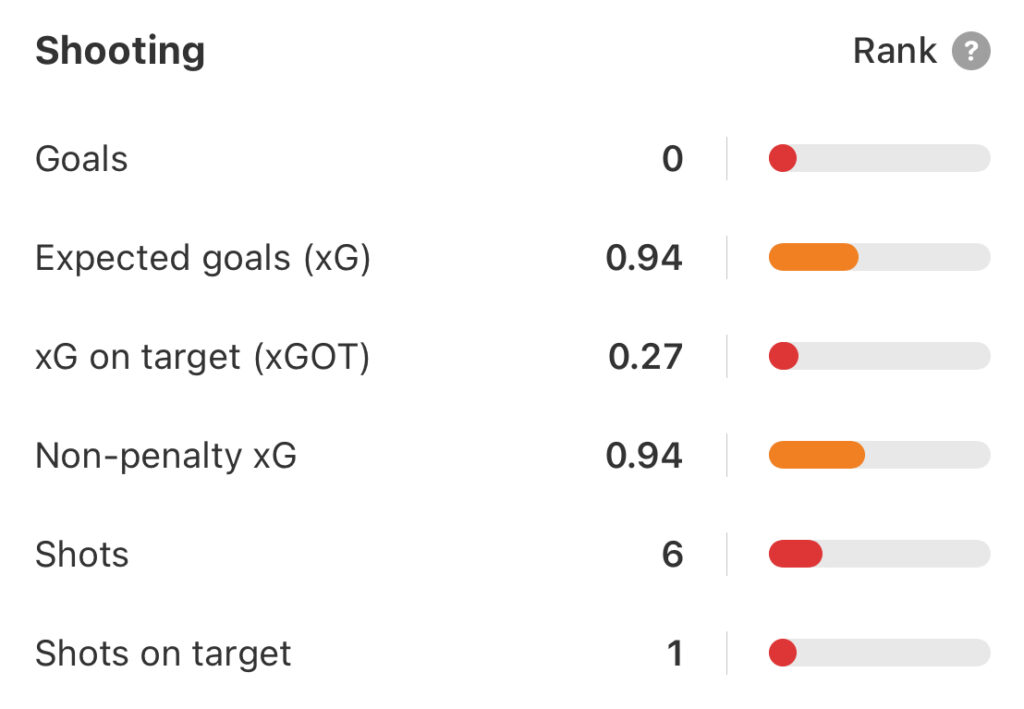Select the Shots stat label
The height and width of the screenshot is (709, 1024).
pyautogui.click(x=82, y=555)
